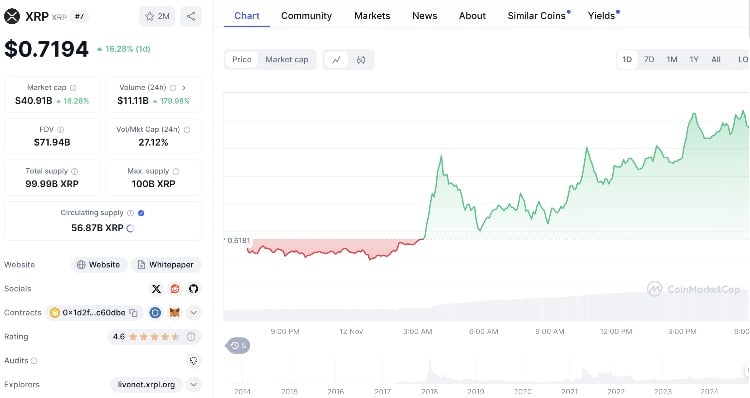Click the 56.87B XRP circulating supply value

[x=98, y=228]
